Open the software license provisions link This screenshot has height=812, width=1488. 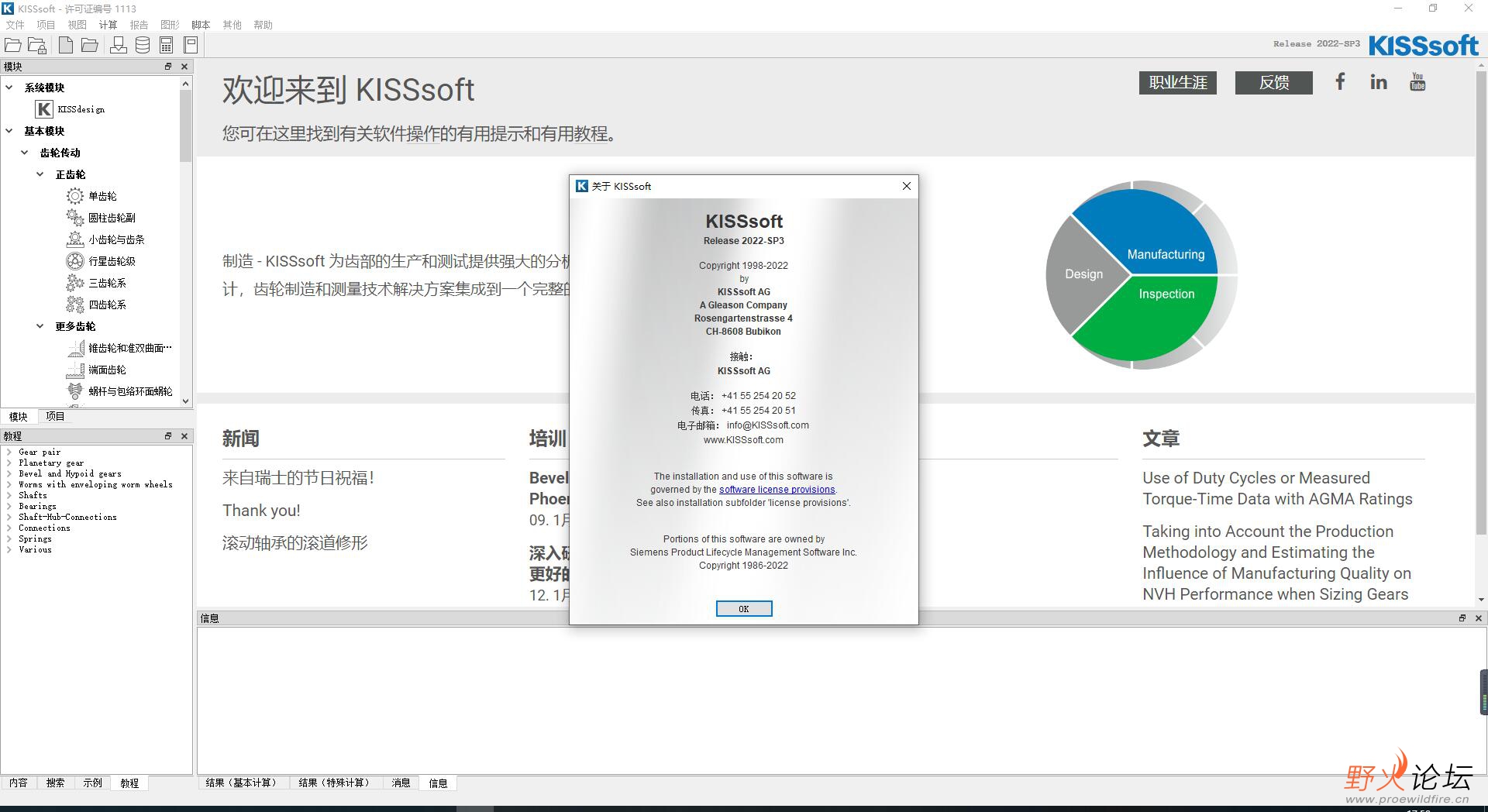[x=777, y=490]
